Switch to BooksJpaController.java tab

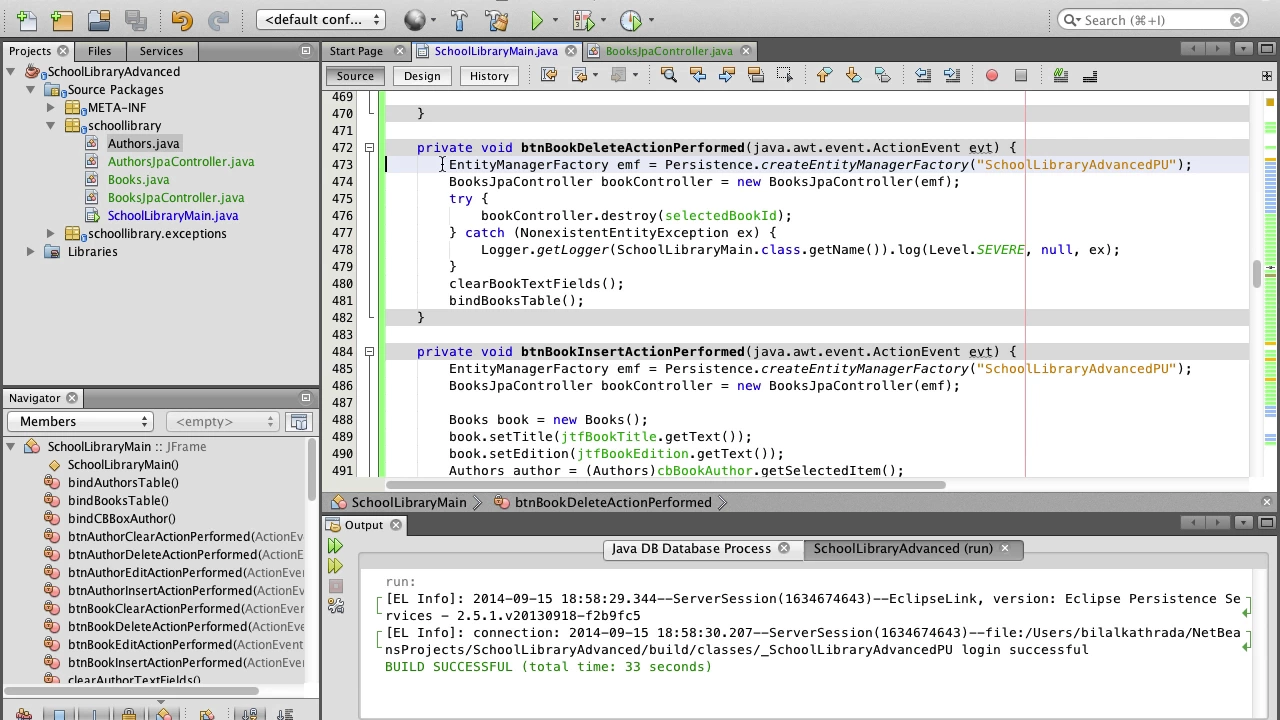[x=668, y=51]
